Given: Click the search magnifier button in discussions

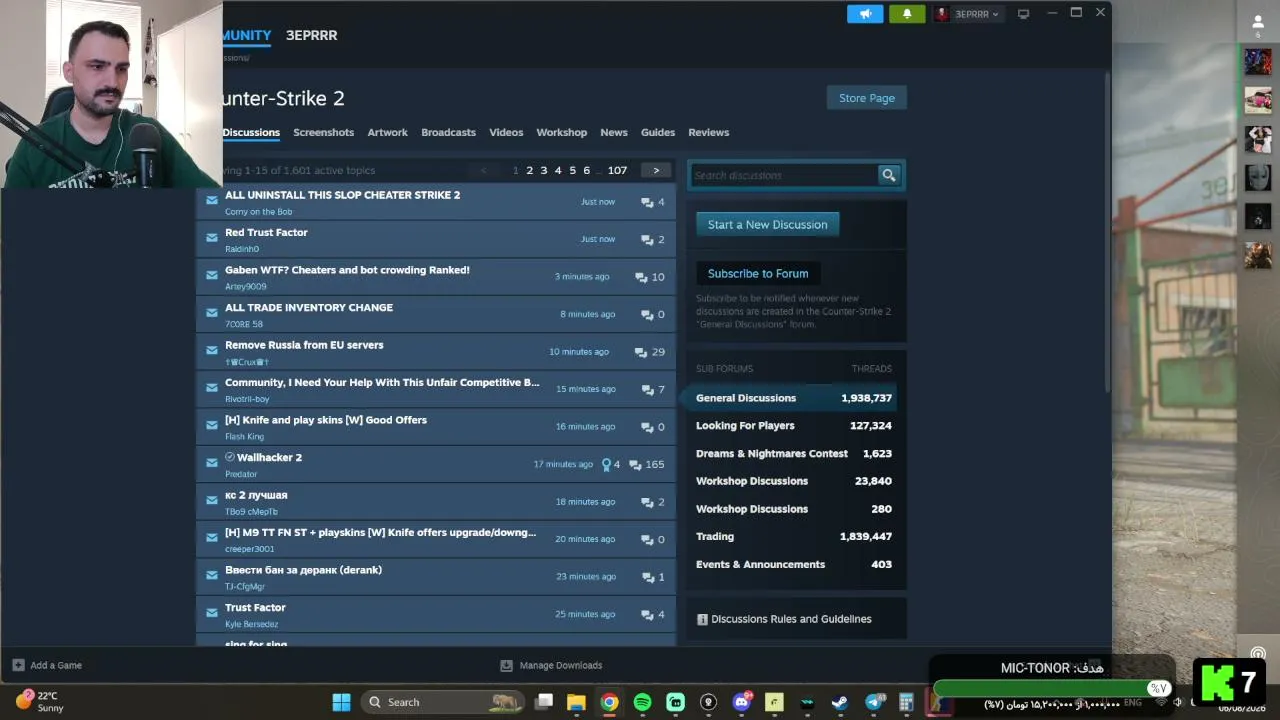Looking at the screenshot, I should pyautogui.click(x=888, y=175).
